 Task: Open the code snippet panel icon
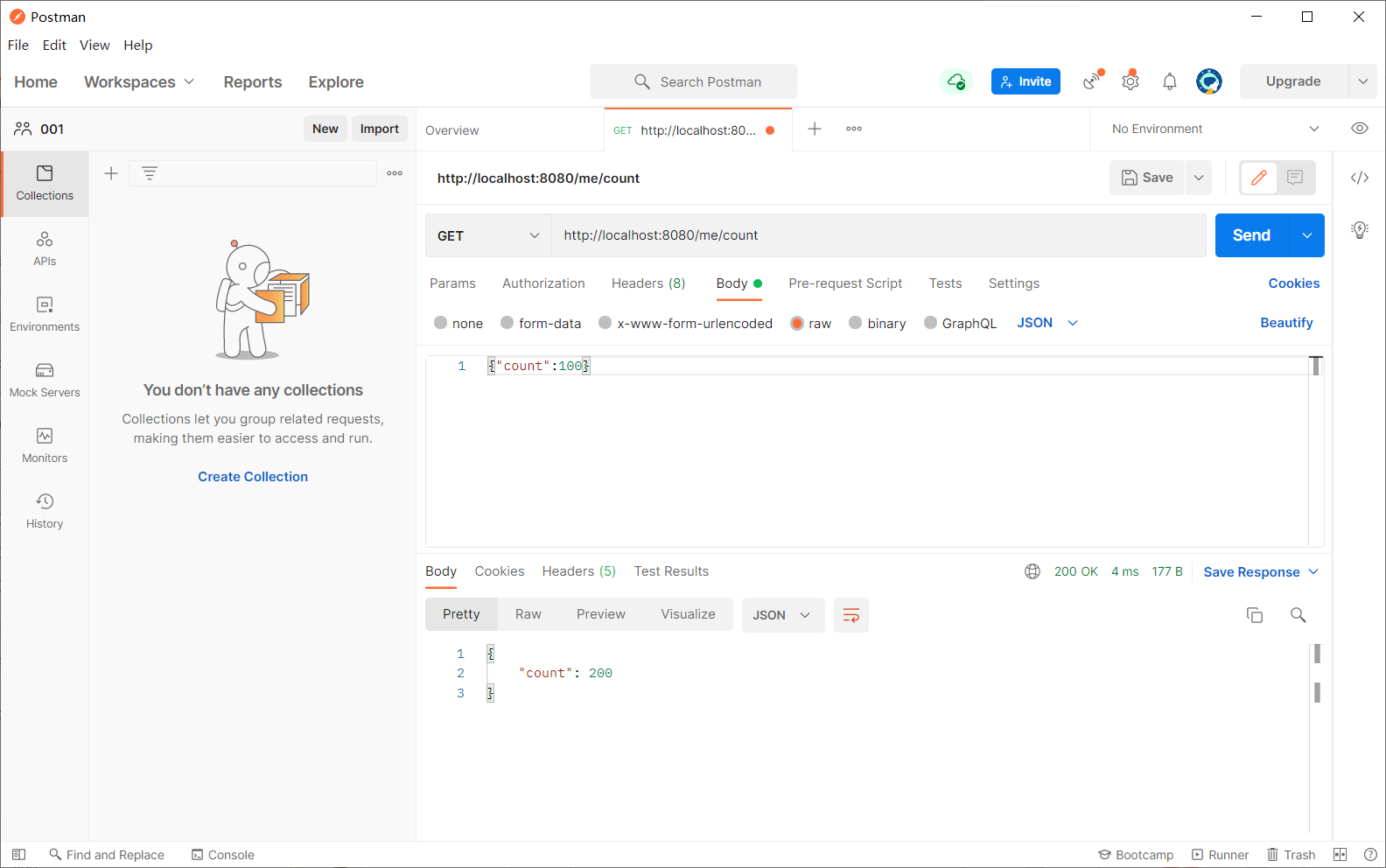click(x=1359, y=178)
